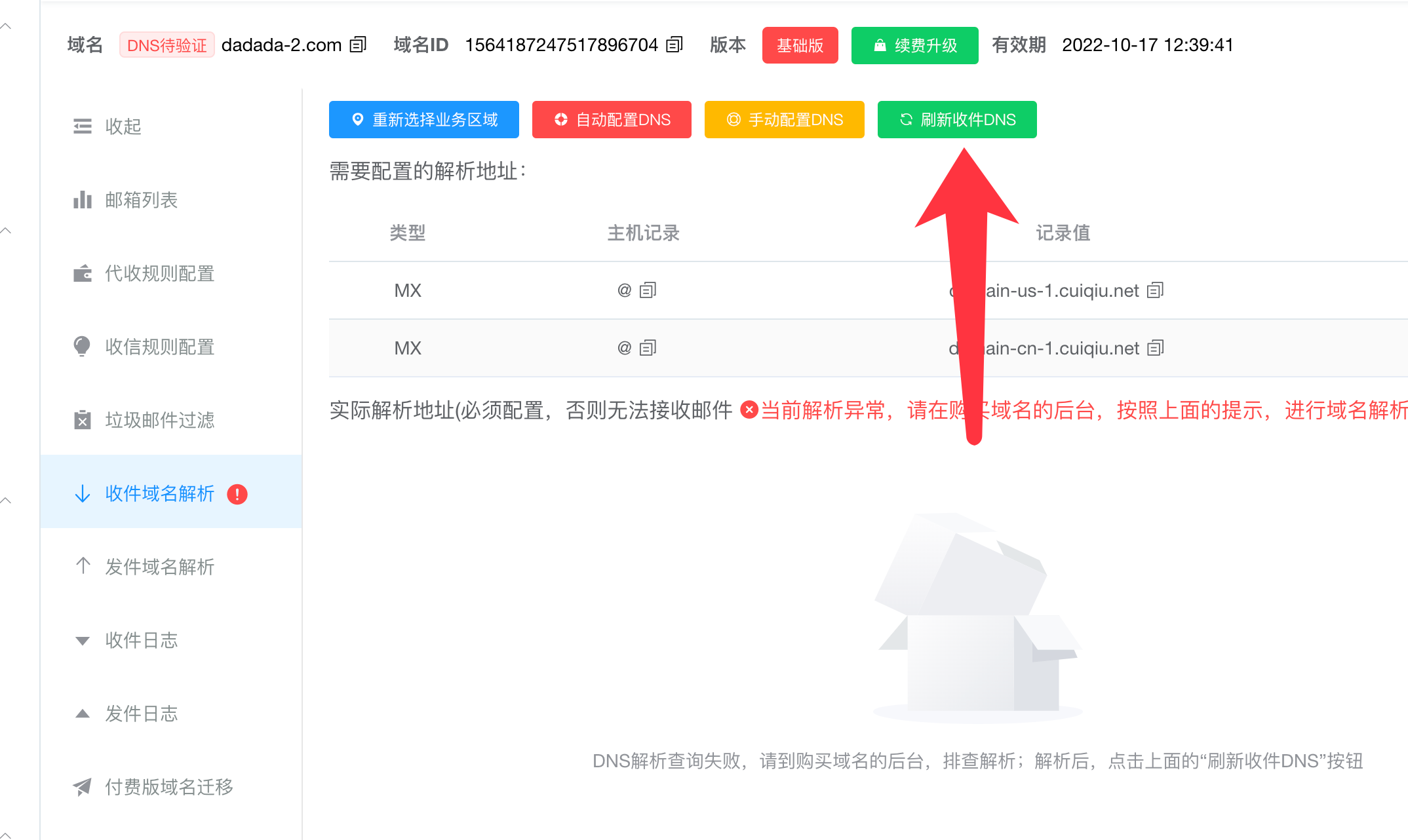Open 收件日志 menu item

tap(171, 640)
